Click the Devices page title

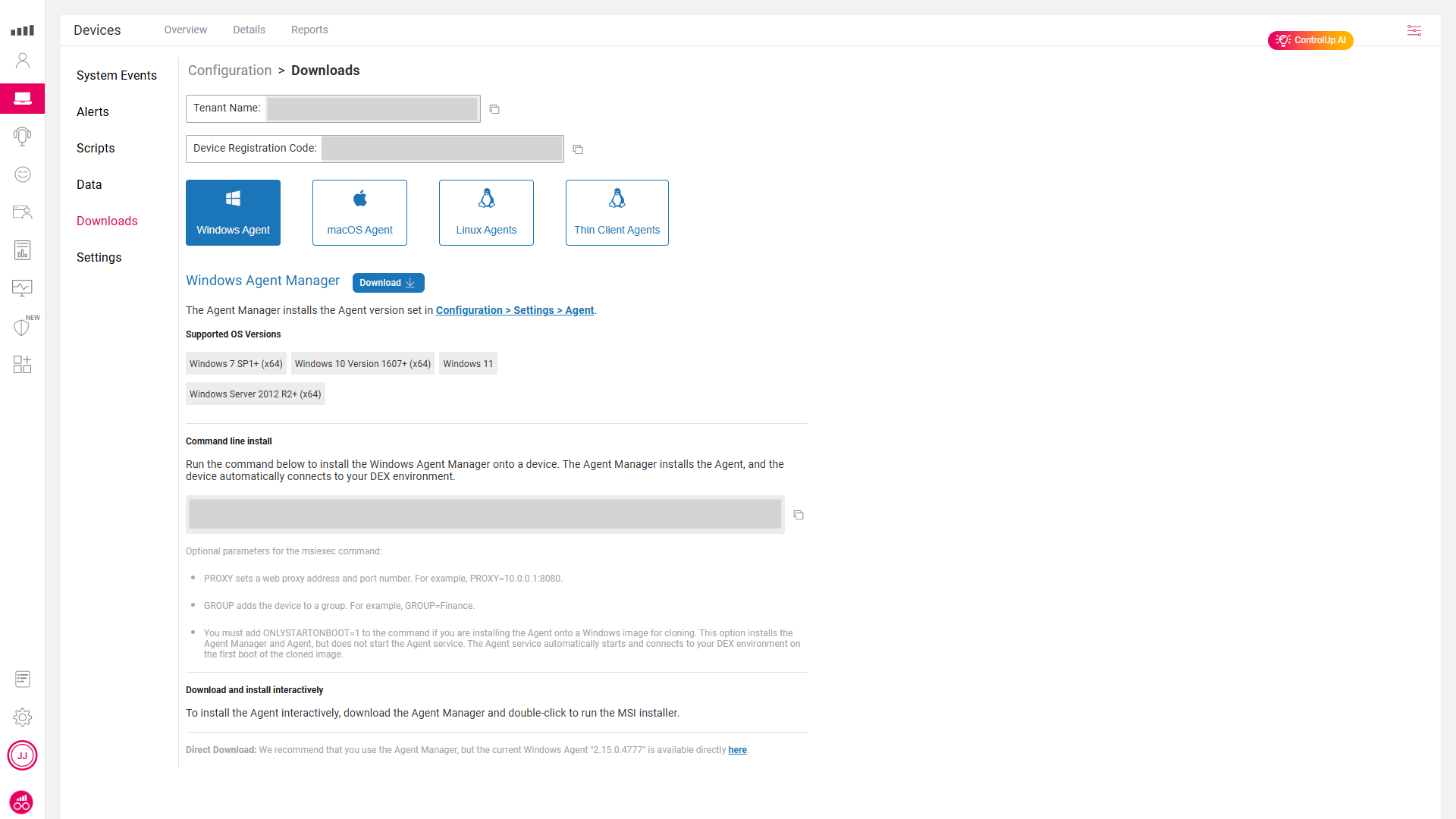pyautogui.click(x=97, y=30)
